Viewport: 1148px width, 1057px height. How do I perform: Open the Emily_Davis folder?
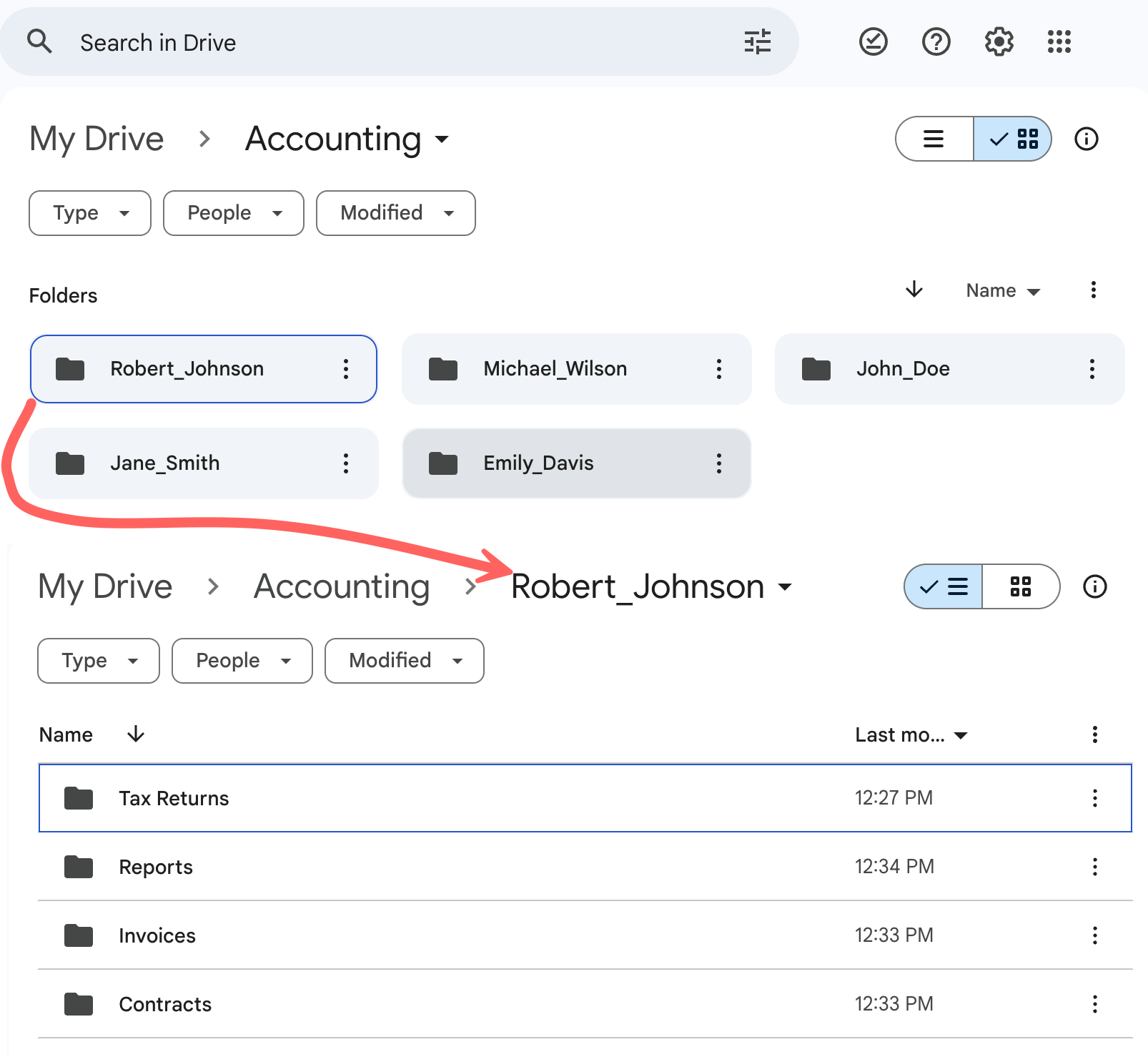point(538,463)
